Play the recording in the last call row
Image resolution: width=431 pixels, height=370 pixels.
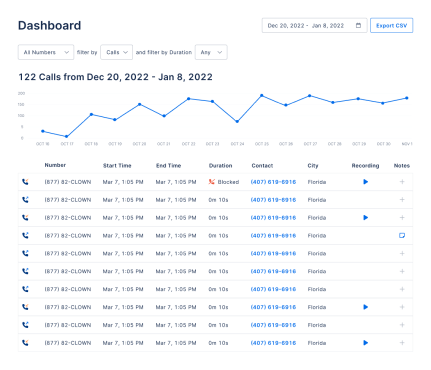366,343
